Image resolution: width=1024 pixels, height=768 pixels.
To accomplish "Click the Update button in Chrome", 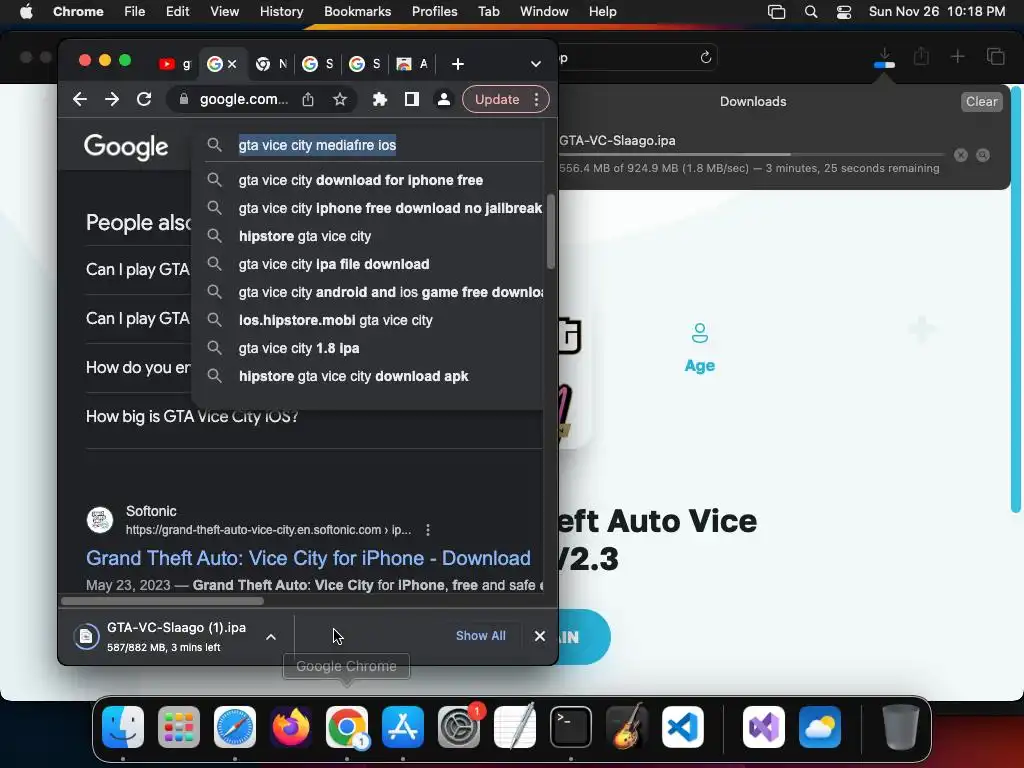I will click(x=497, y=99).
